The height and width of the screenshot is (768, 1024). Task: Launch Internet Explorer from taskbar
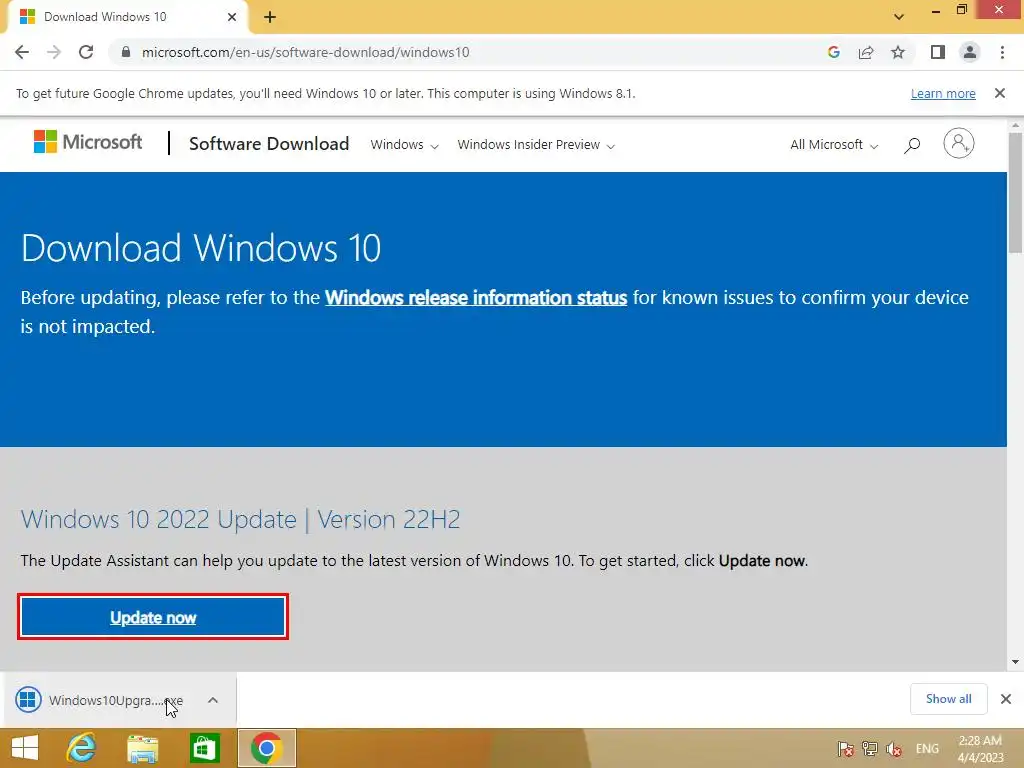tap(81, 748)
